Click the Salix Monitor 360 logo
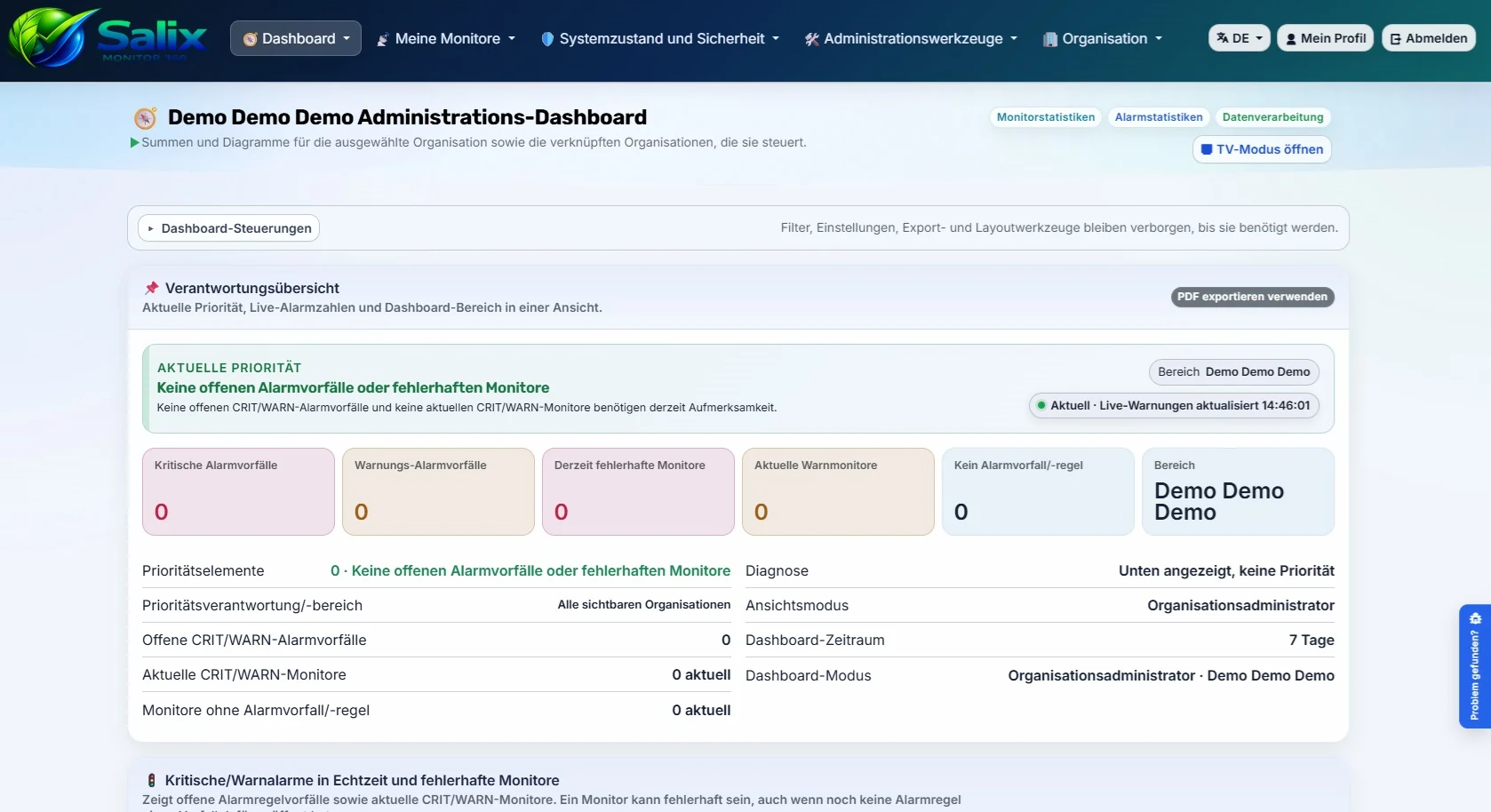Screen dimensions: 1491x812 (108, 38)
